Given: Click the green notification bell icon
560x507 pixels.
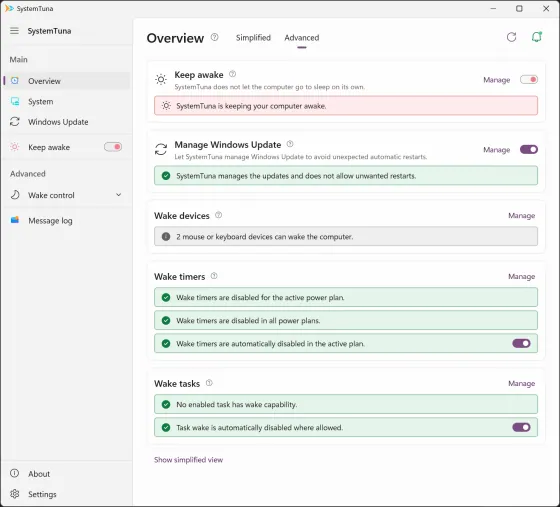Looking at the screenshot, I should tap(536, 37).
